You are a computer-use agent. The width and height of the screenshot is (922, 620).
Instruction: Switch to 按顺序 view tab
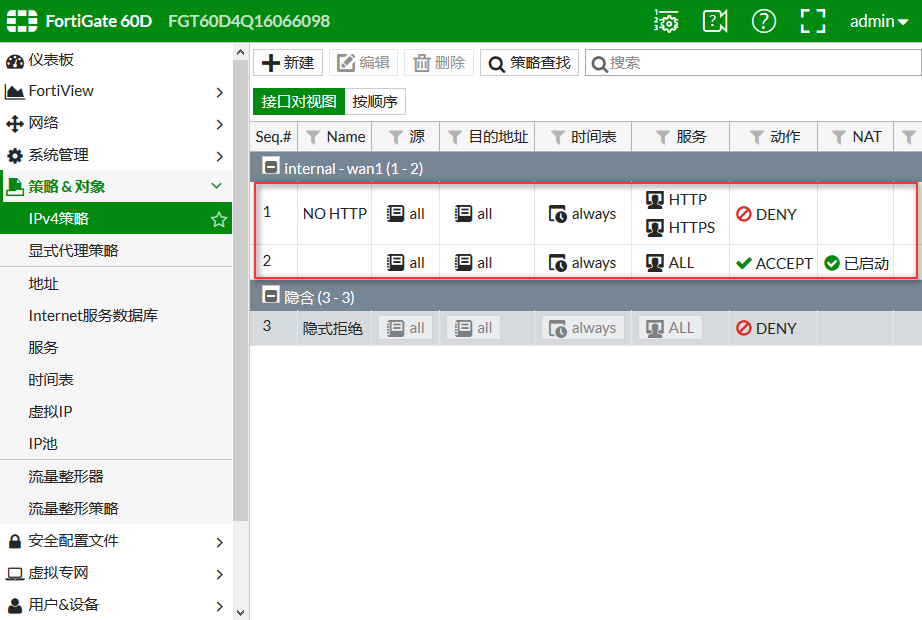pos(375,102)
